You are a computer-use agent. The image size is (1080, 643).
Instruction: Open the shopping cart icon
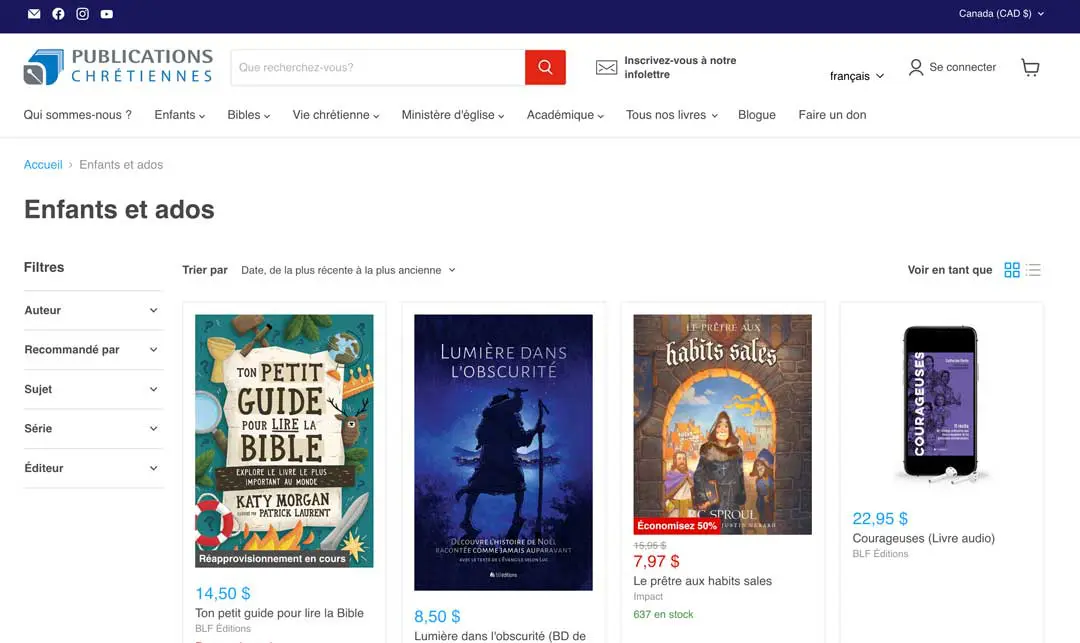tap(1030, 67)
